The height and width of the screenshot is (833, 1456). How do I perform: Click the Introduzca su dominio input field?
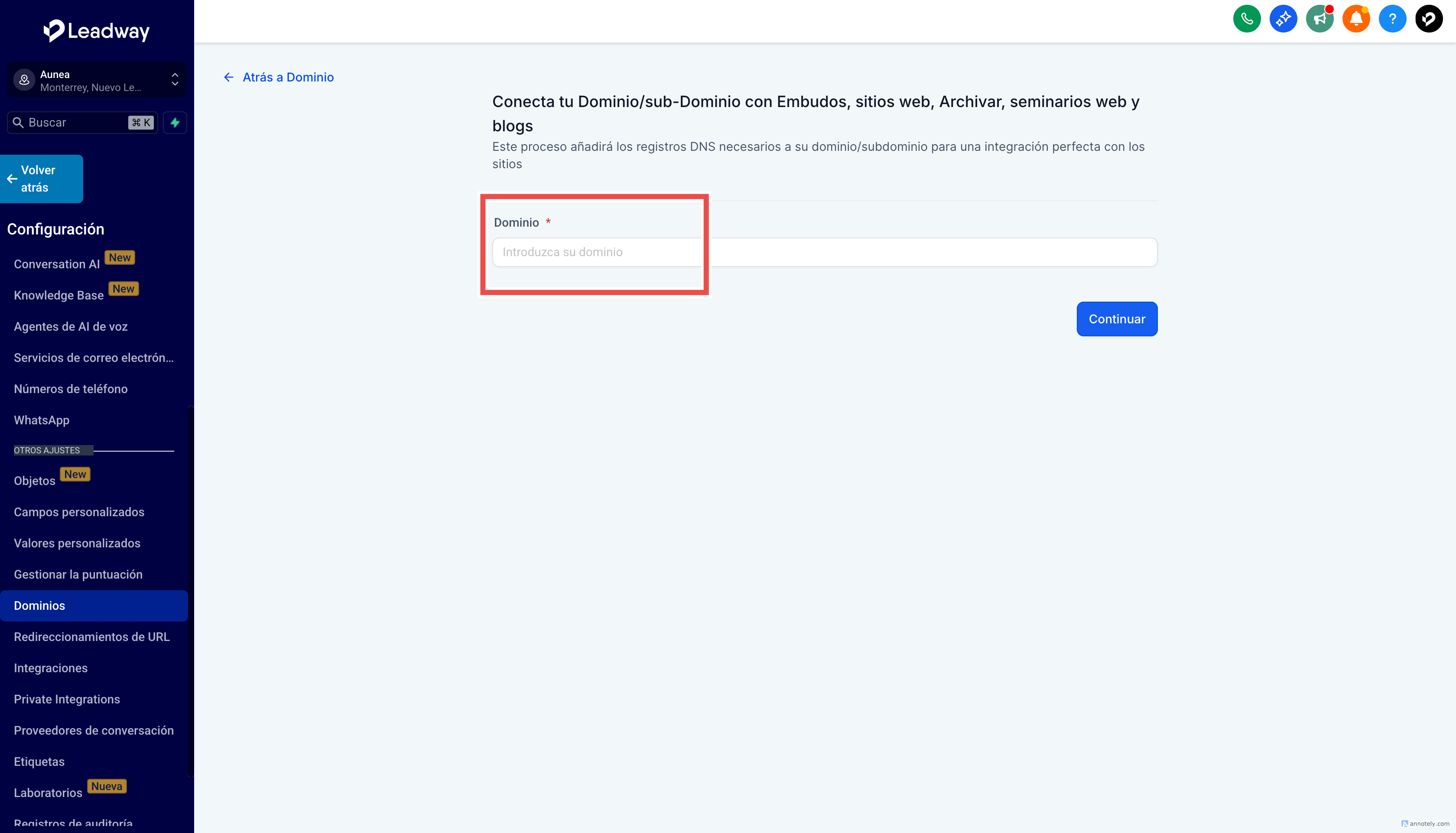823,252
